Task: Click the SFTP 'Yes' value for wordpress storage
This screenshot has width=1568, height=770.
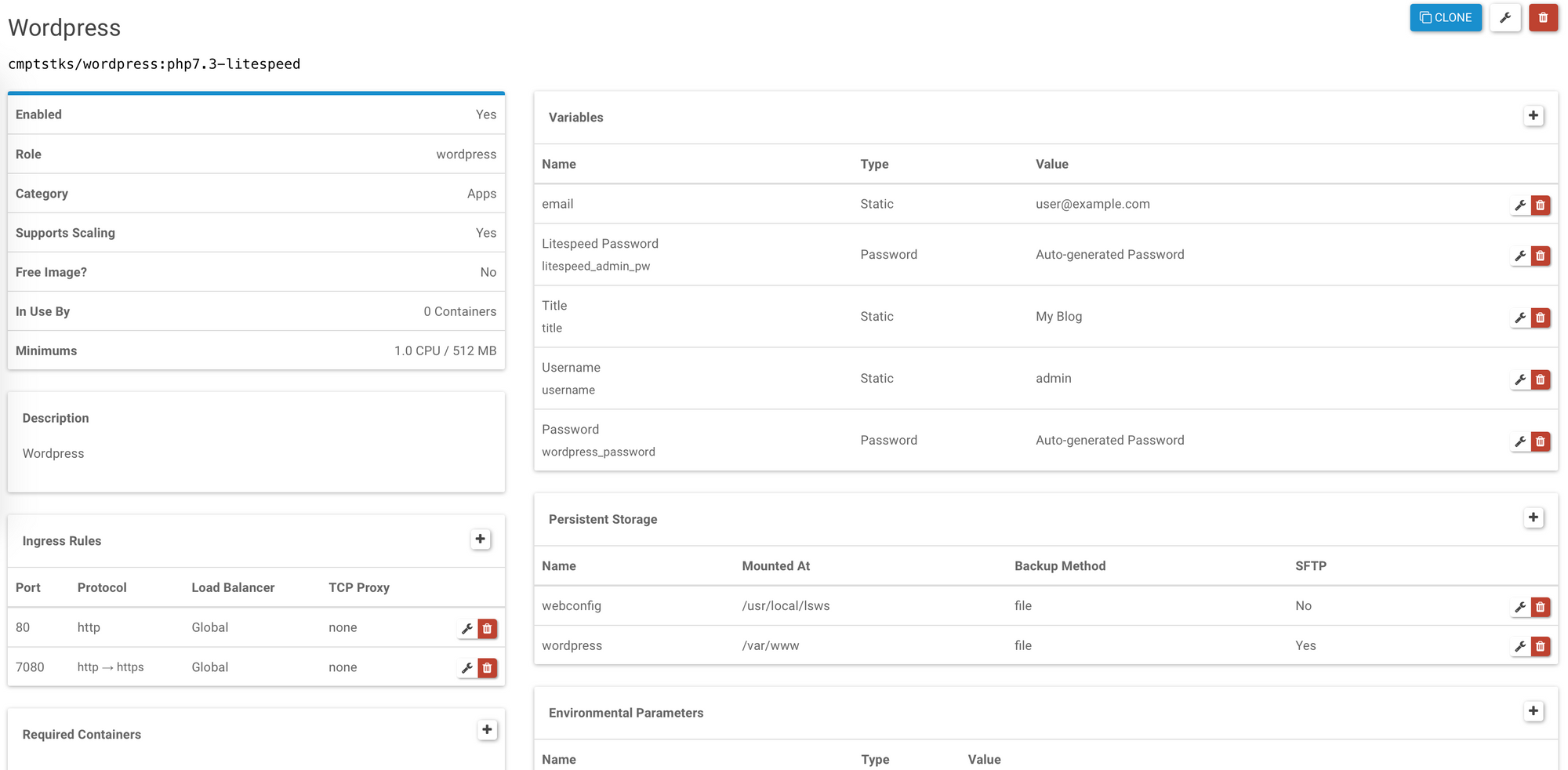Action: [x=1305, y=645]
